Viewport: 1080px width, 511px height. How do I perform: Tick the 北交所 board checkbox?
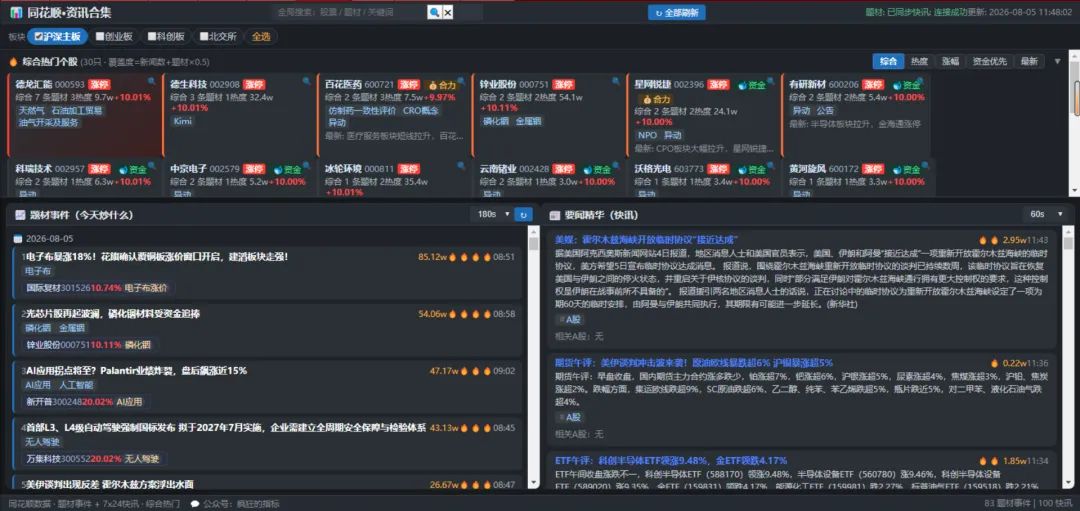(204, 36)
